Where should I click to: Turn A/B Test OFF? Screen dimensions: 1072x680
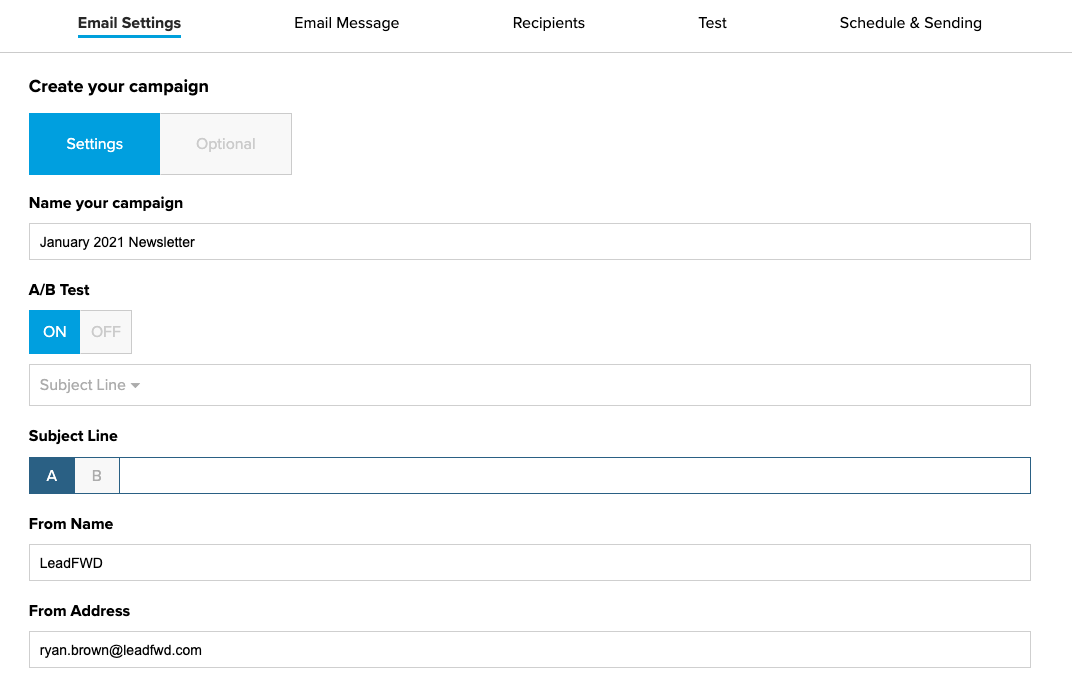tap(106, 332)
